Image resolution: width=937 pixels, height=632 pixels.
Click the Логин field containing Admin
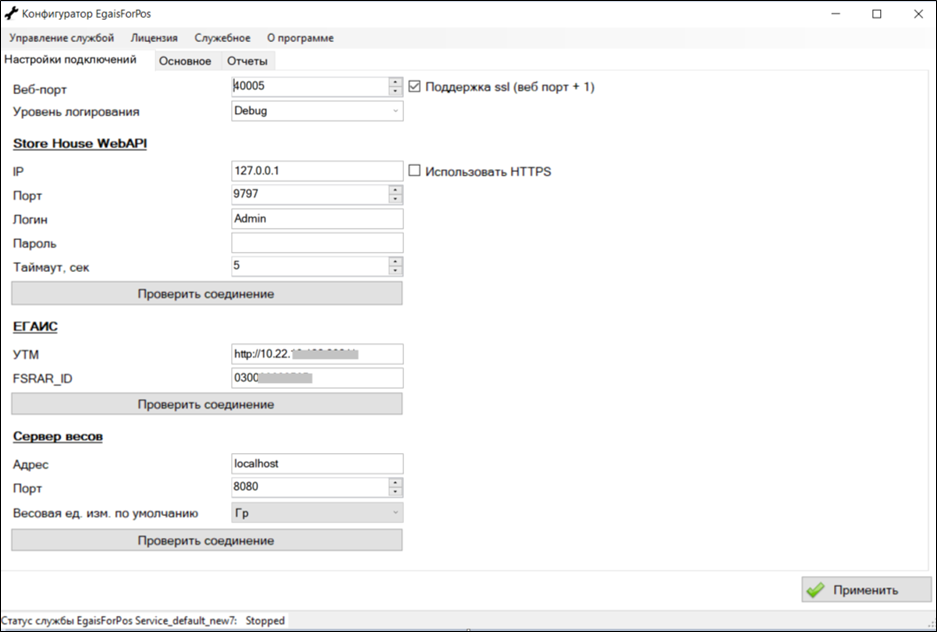(x=316, y=218)
